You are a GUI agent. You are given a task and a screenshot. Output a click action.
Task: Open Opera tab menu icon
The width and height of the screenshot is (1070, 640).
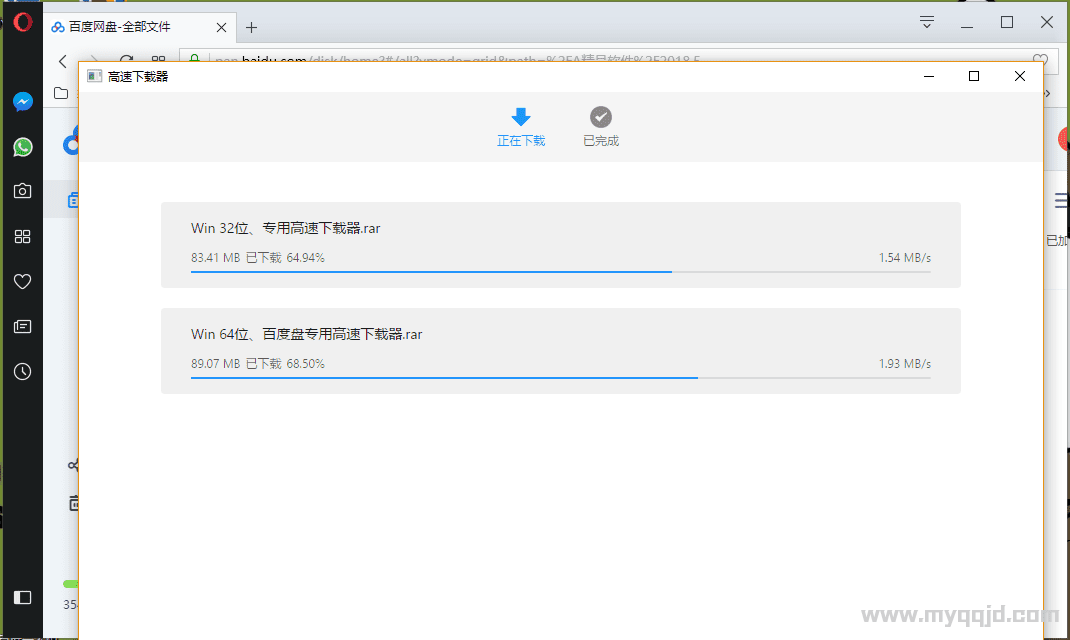tap(927, 23)
